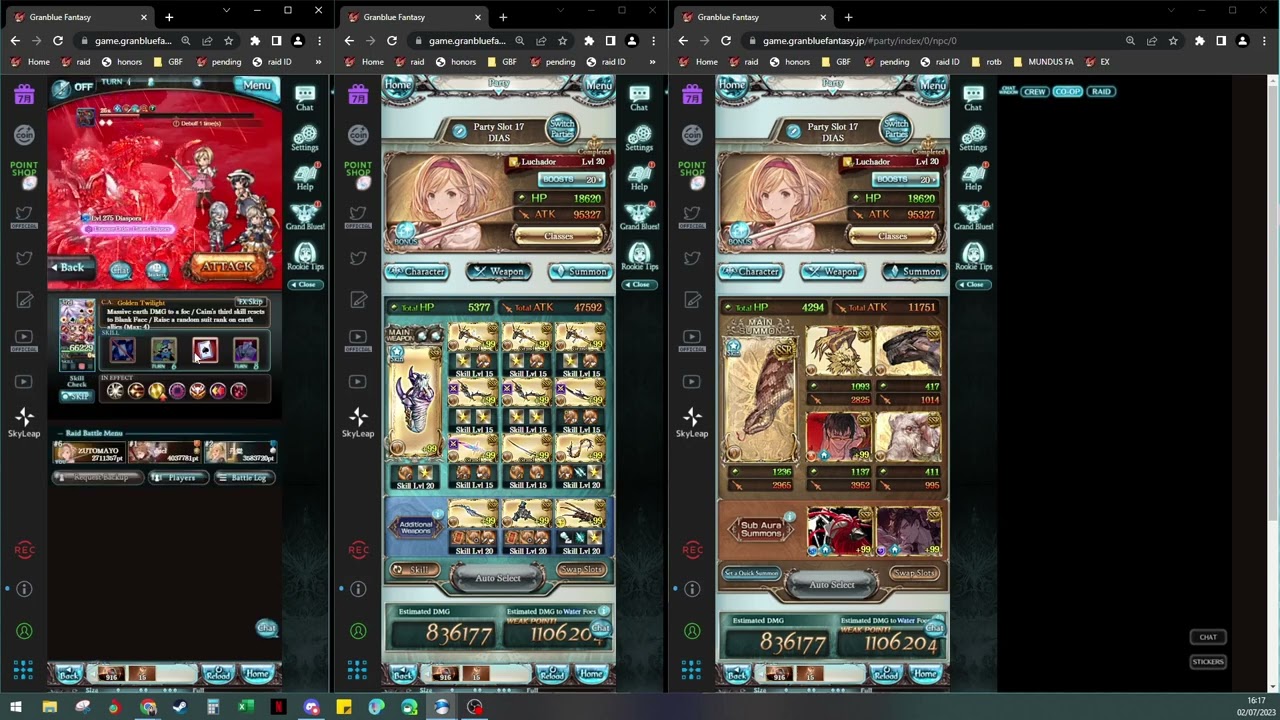Open Chat icon in left window sidebar

(305, 97)
